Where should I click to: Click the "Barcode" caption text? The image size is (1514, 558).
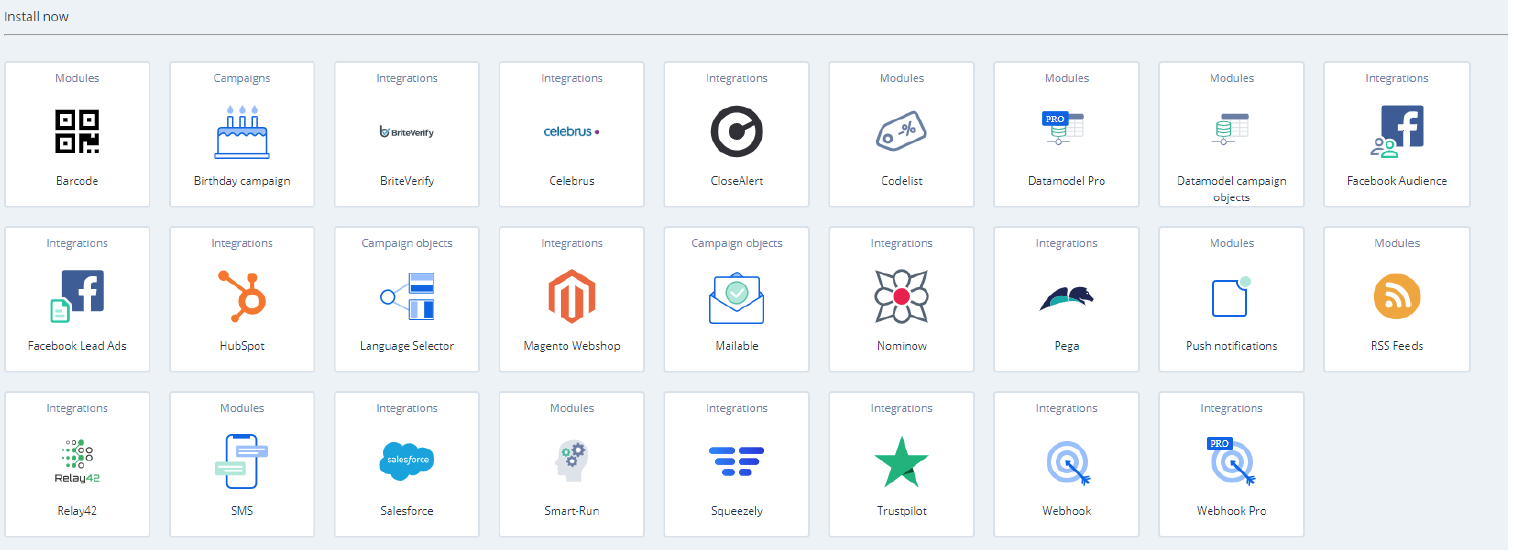click(x=77, y=181)
